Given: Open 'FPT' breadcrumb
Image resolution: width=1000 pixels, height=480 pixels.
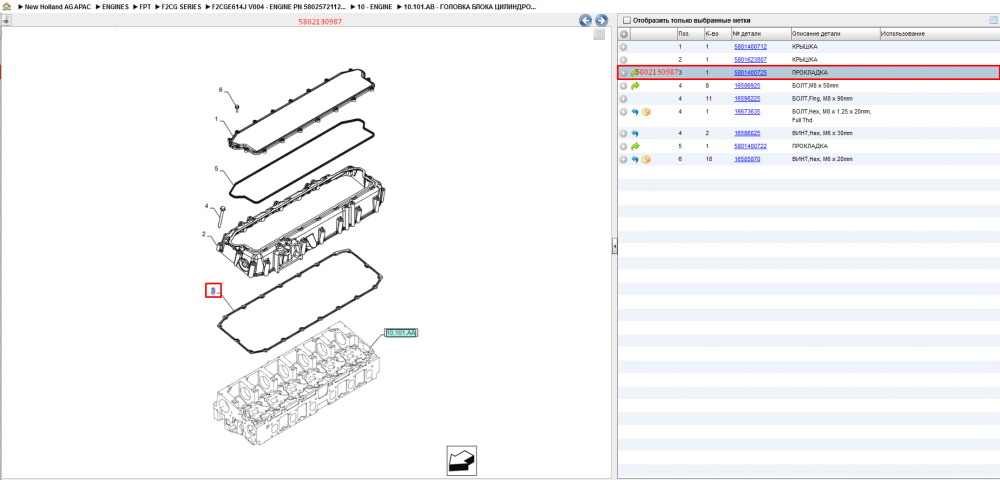Looking at the screenshot, I should click(145, 6).
